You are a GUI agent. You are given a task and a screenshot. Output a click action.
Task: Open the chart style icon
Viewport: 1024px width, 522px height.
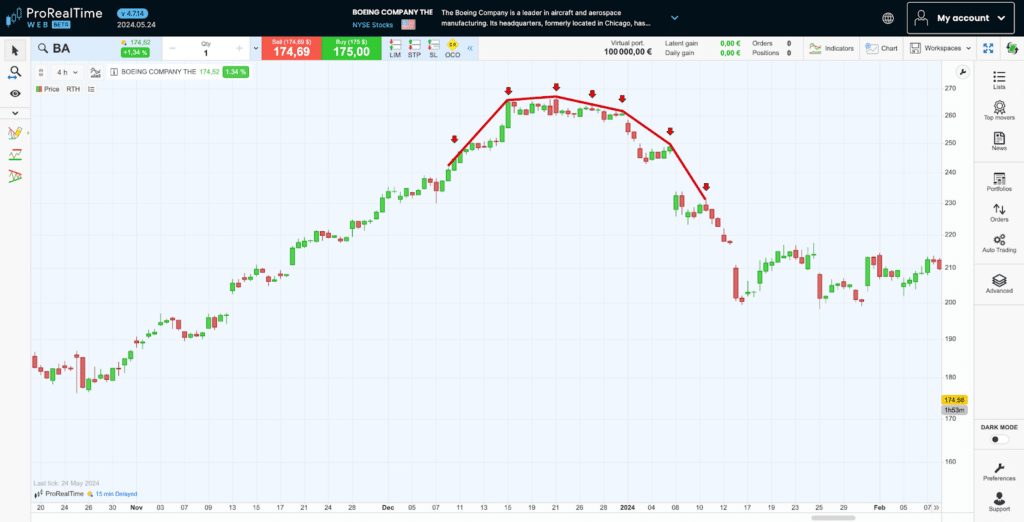[x=95, y=73]
